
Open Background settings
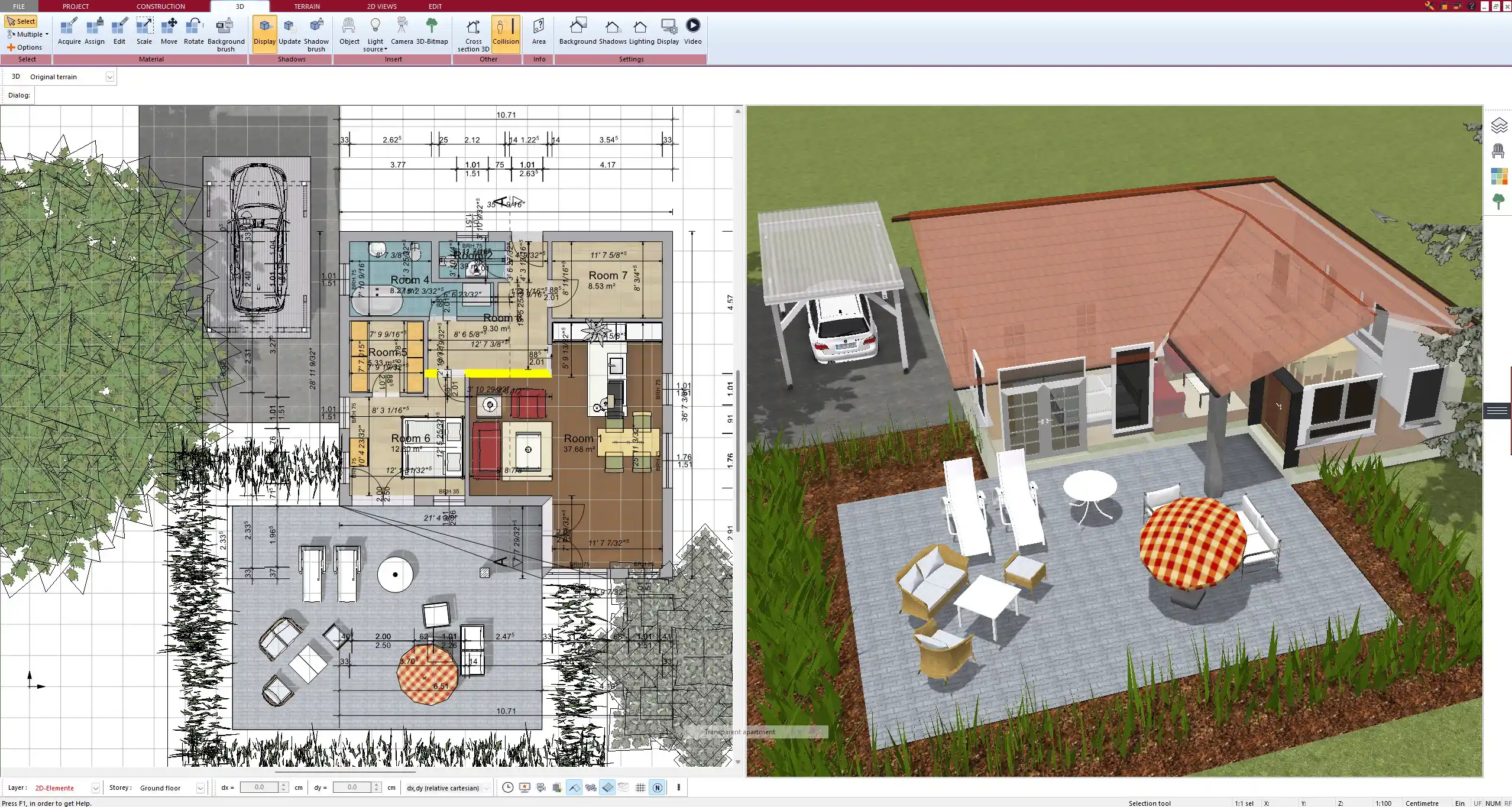[x=578, y=31]
